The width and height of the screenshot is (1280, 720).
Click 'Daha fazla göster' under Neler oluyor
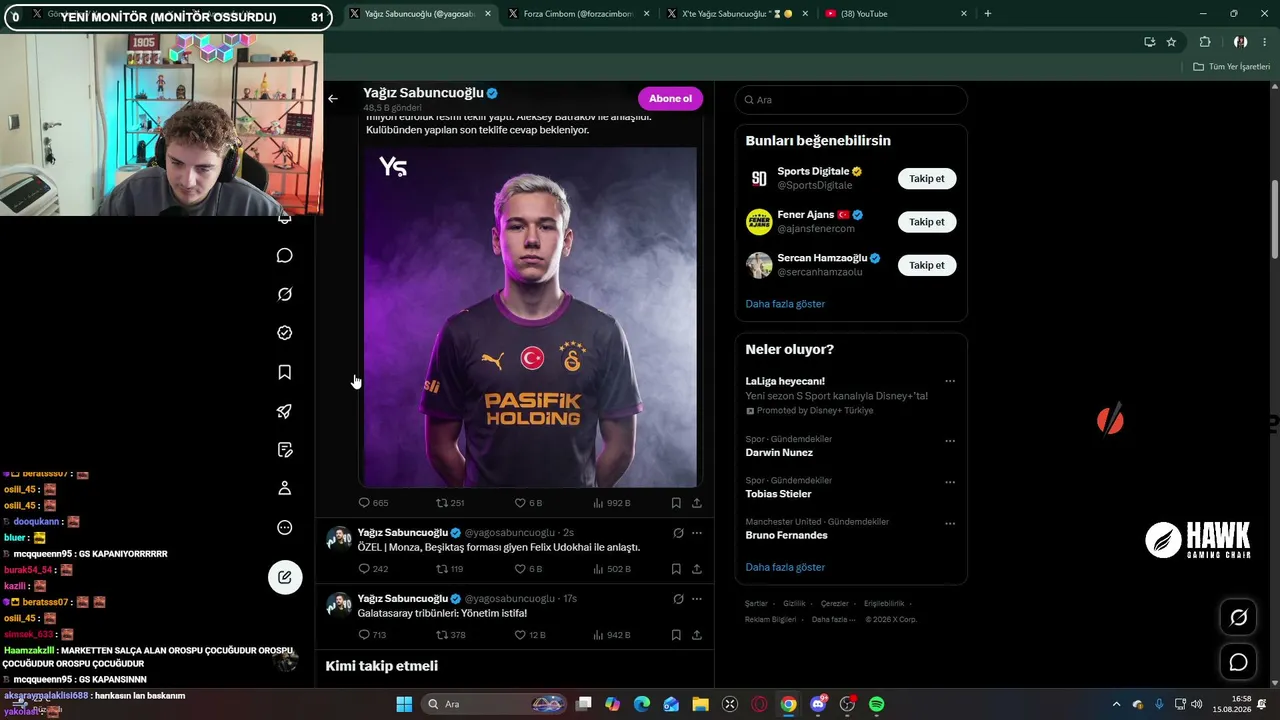785,567
